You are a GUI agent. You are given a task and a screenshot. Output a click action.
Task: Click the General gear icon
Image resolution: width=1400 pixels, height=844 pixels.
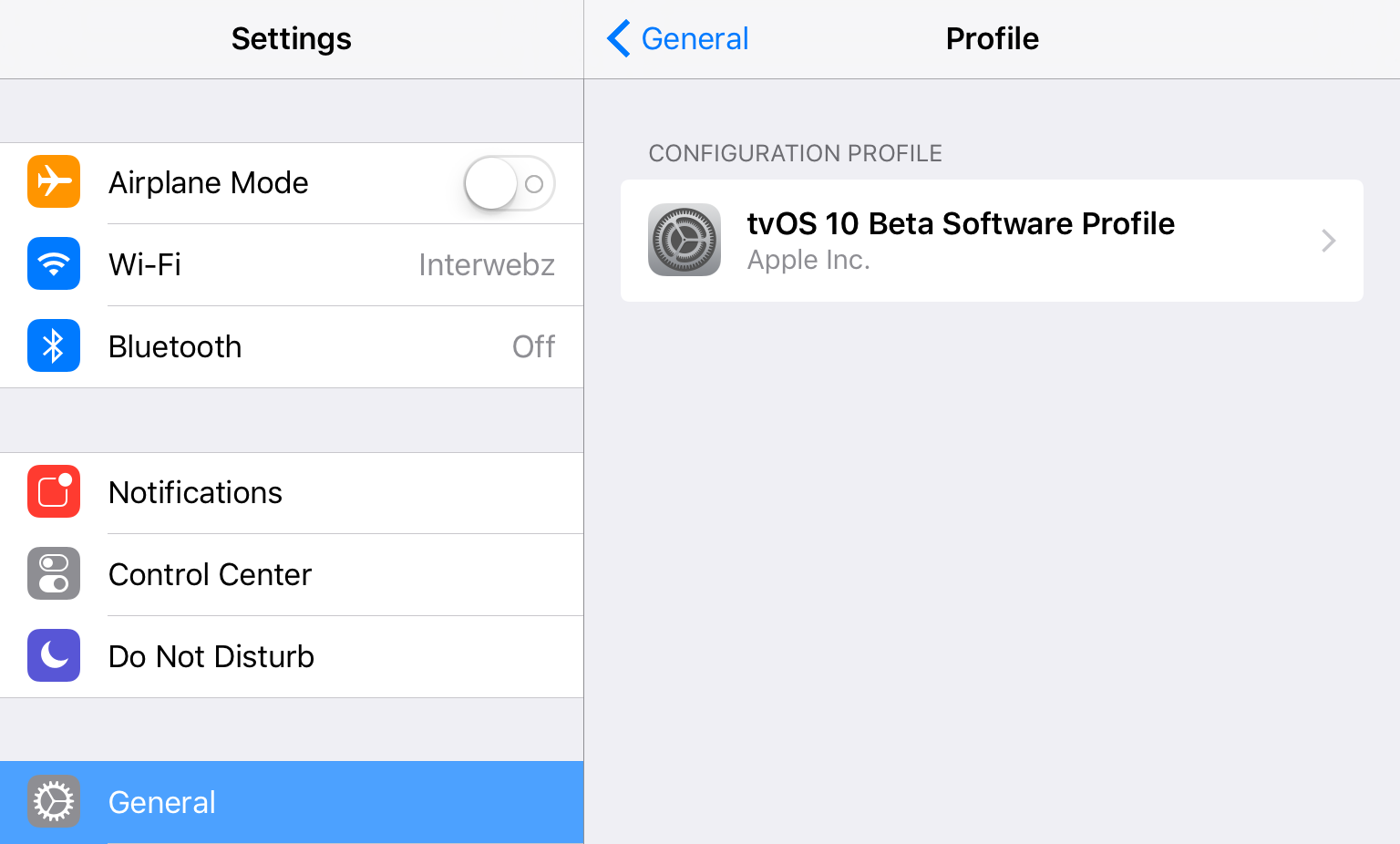53,801
